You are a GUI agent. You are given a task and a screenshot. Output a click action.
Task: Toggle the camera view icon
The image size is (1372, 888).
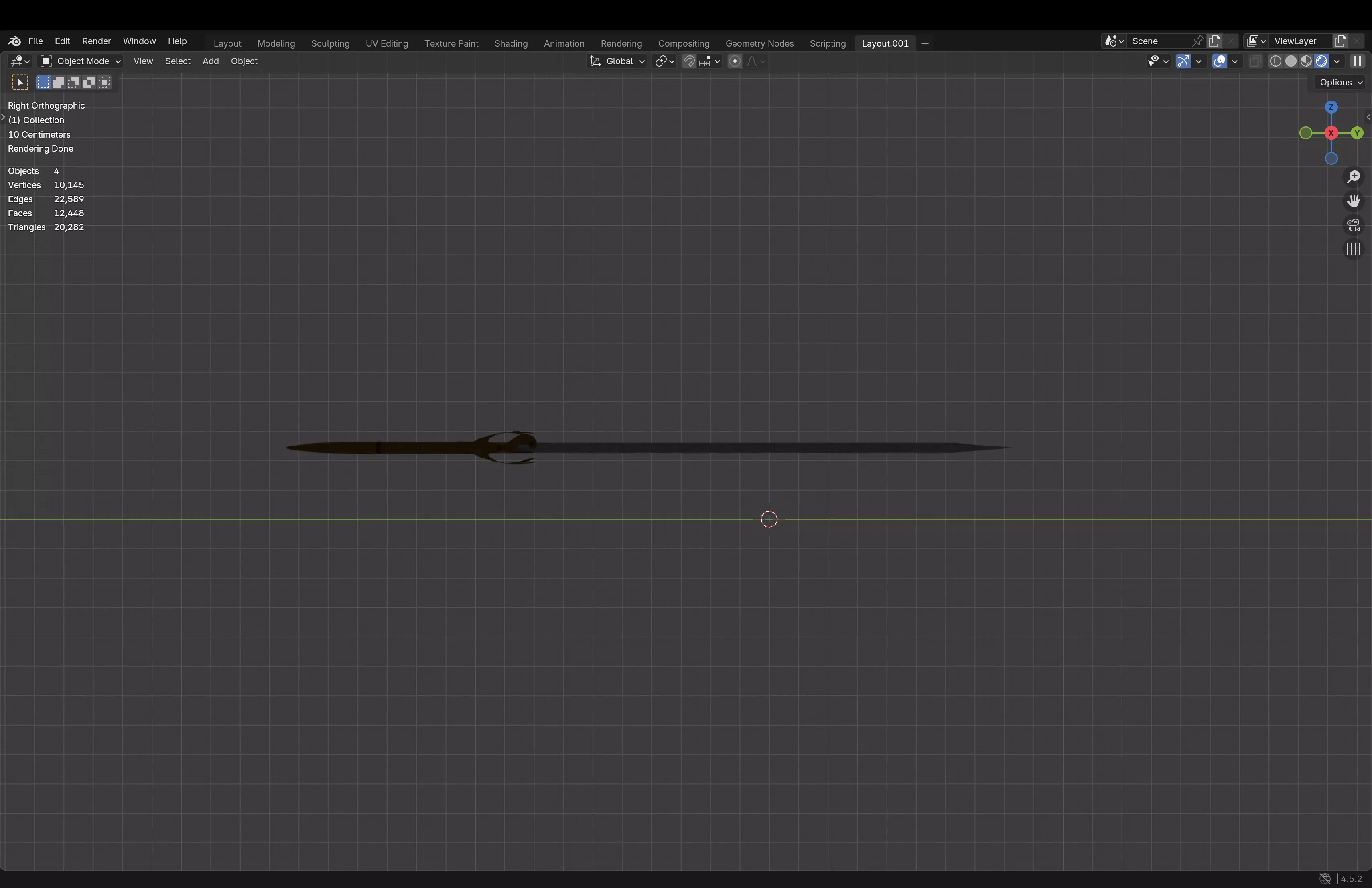point(1354,225)
